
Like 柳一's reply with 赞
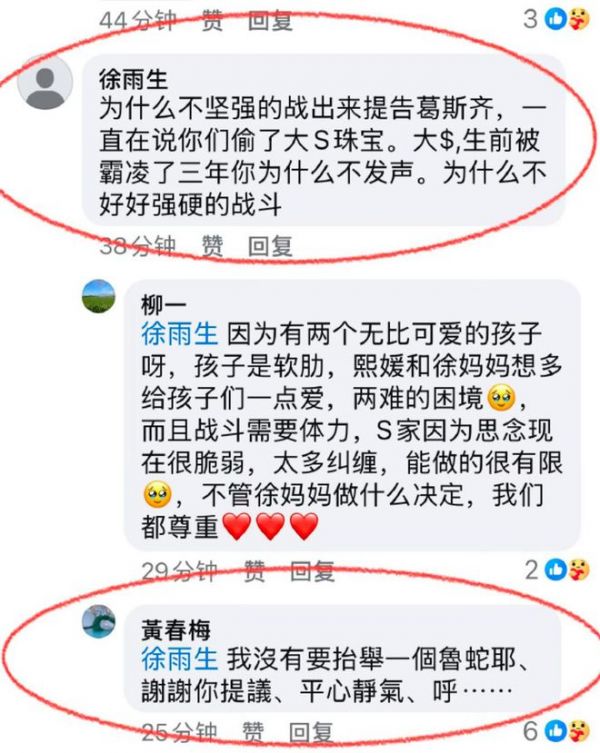click(x=254, y=571)
